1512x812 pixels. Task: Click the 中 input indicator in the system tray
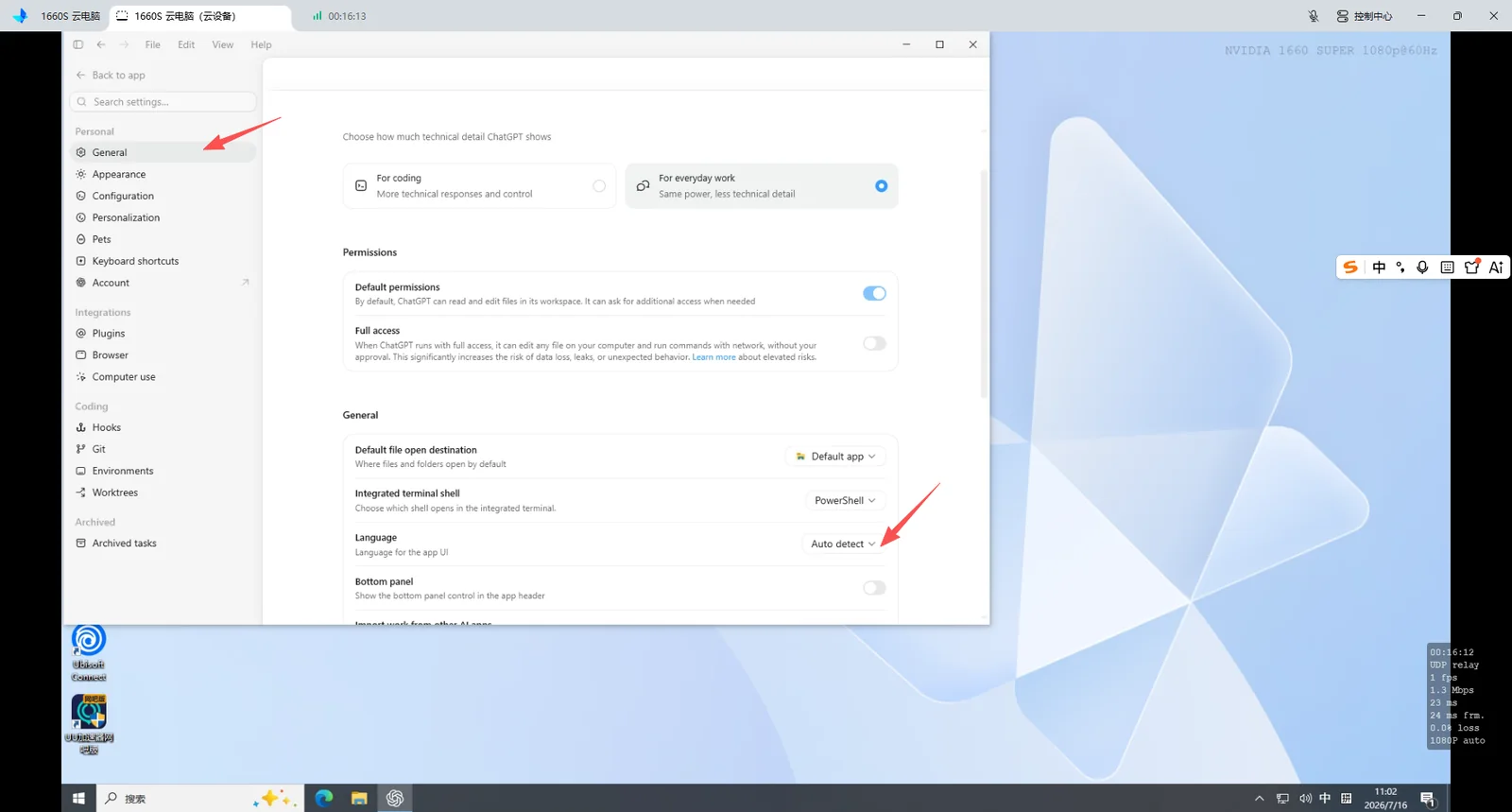coord(1325,799)
